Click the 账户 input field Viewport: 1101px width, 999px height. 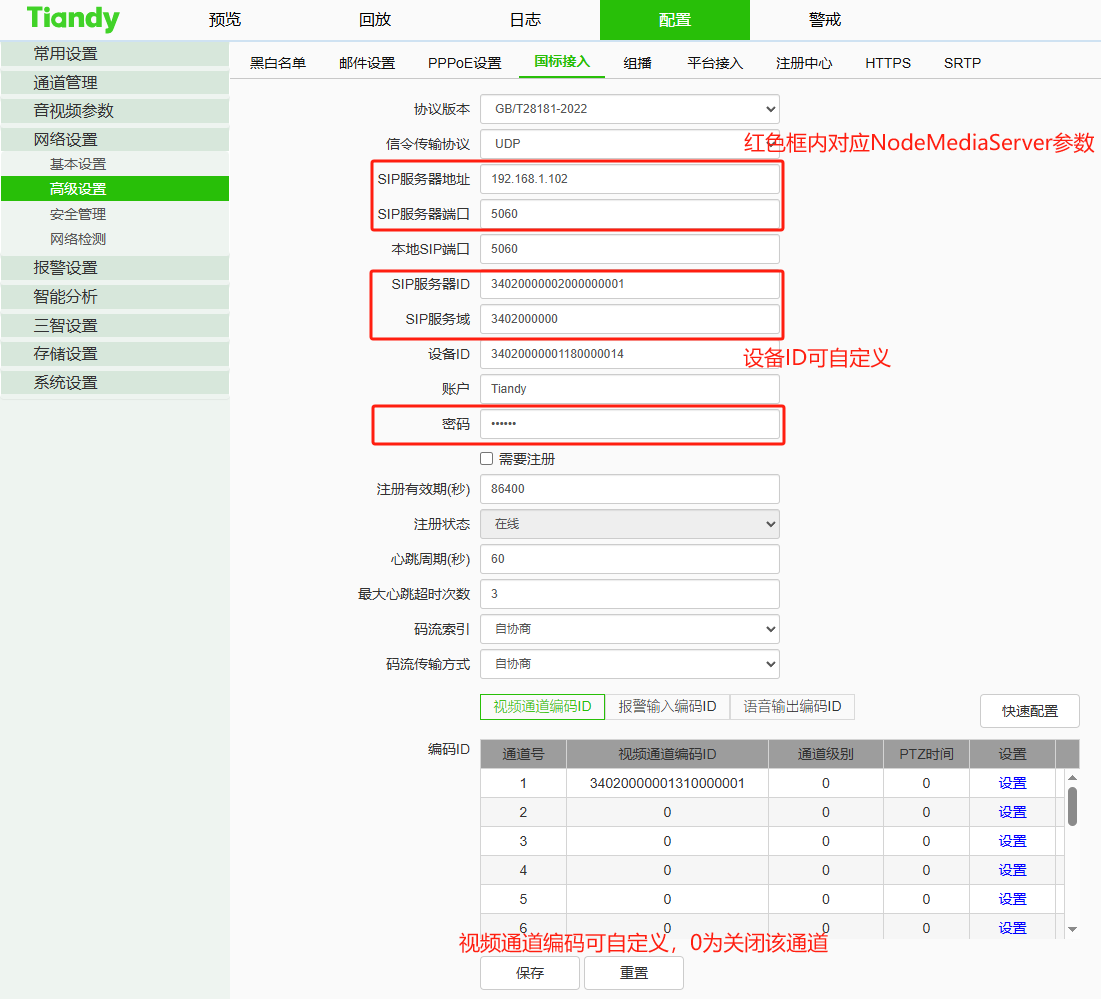(630, 389)
